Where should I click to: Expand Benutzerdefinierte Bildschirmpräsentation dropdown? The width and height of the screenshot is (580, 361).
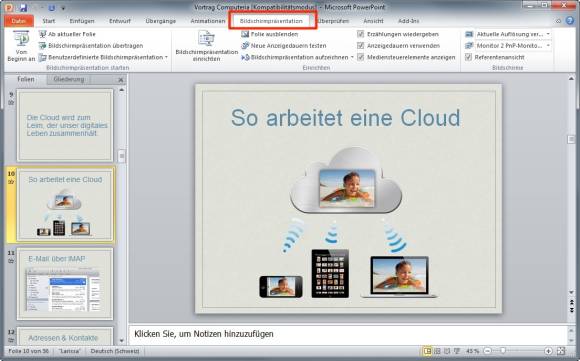pyautogui.click(x=166, y=57)
